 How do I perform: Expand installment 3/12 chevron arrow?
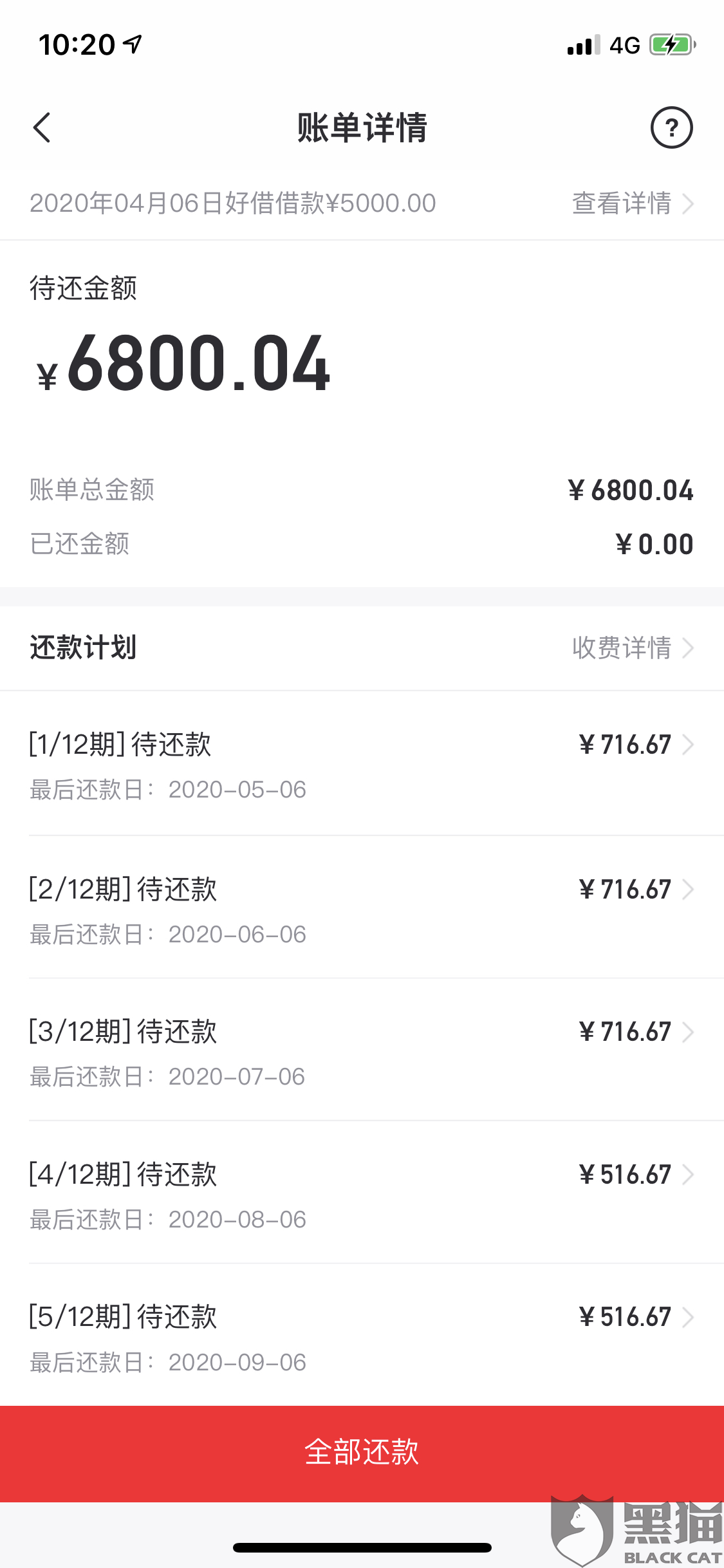[688, 1032]
